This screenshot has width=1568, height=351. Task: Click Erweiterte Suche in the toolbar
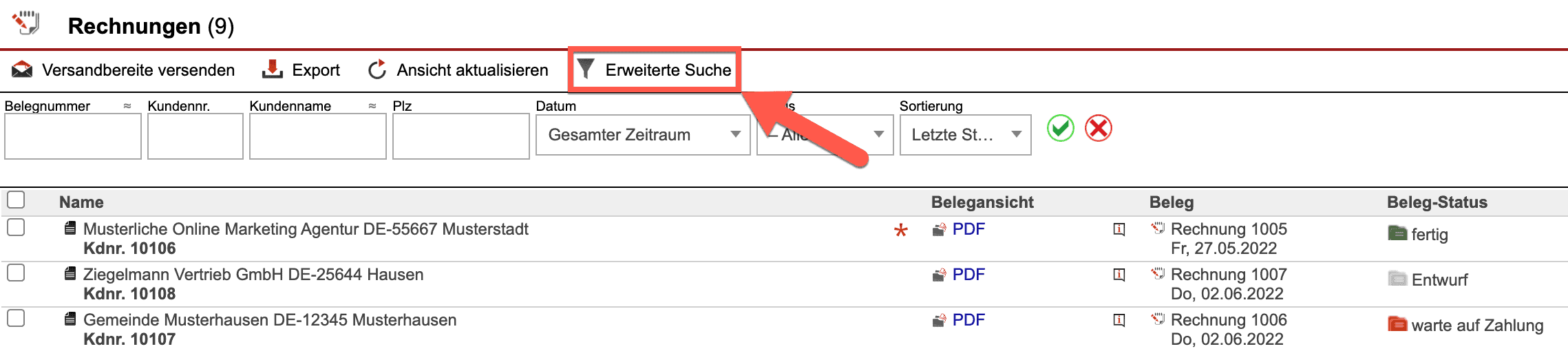click(655, 70)
